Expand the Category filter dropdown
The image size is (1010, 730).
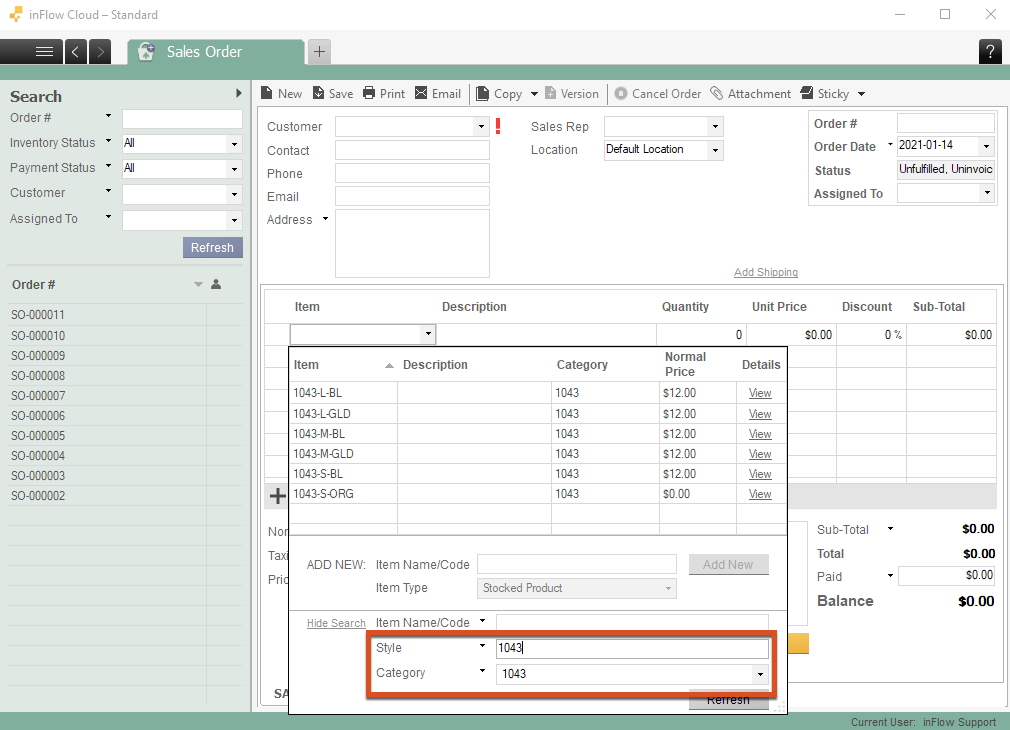point(762,674)
